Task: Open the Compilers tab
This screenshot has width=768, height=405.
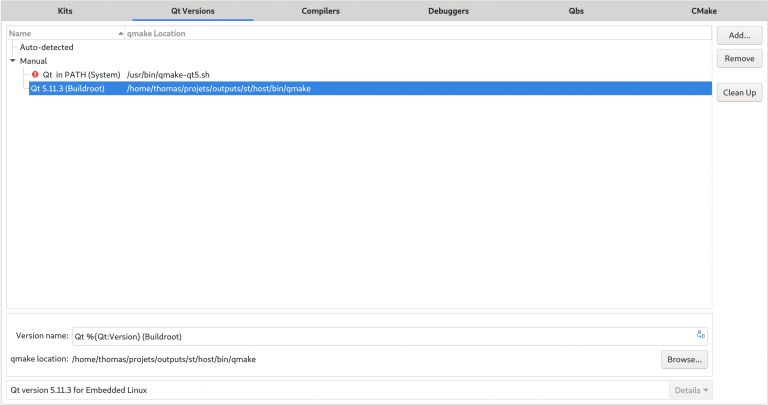Action: pyautogui.click(x=320, y=11)
